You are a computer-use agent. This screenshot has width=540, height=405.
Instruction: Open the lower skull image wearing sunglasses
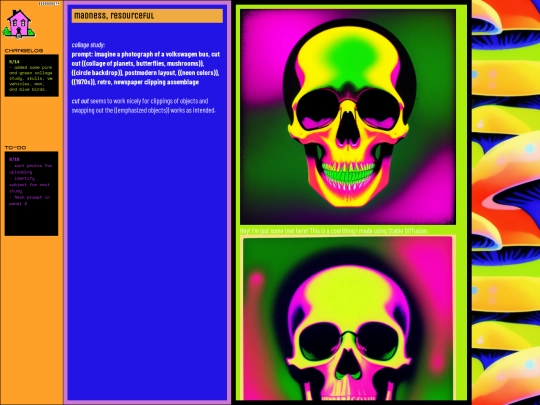click(348, 318)
